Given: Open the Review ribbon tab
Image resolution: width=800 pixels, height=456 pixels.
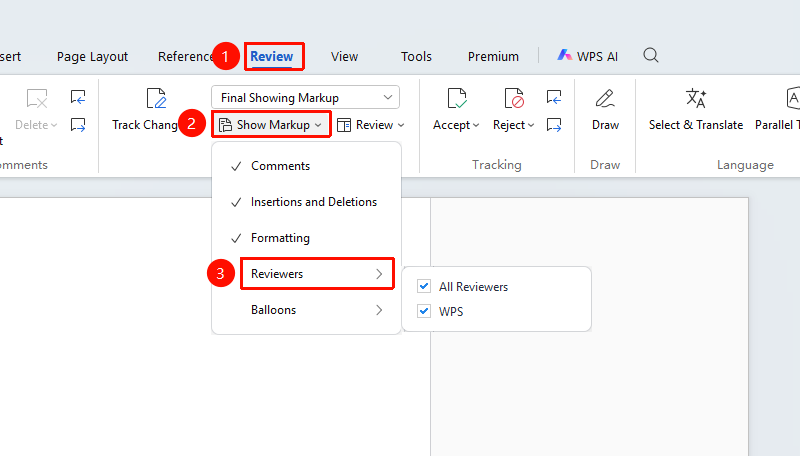Looking at the screenshot, I should coord(271,56).
